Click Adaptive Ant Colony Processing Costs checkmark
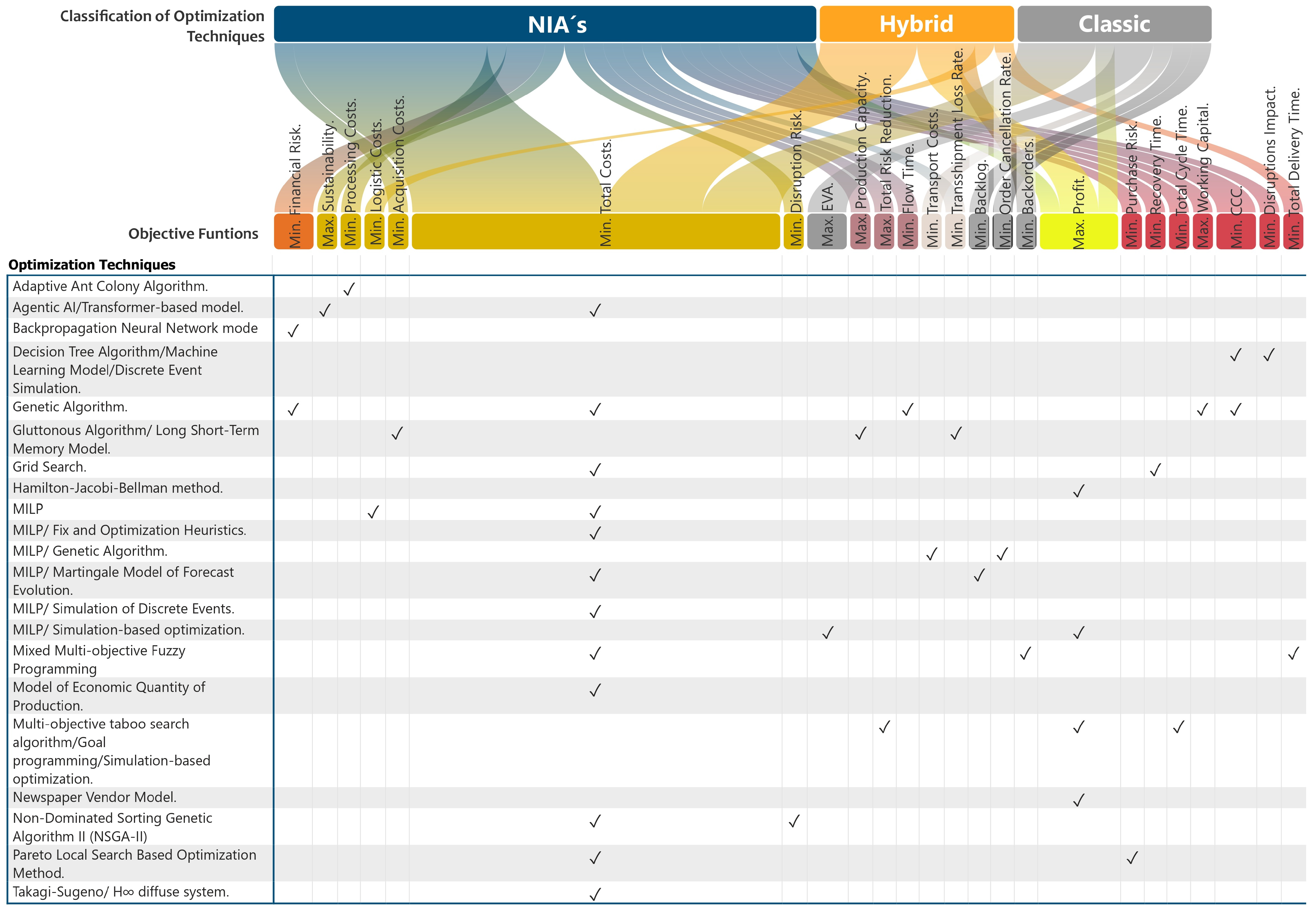 point(349,289)
